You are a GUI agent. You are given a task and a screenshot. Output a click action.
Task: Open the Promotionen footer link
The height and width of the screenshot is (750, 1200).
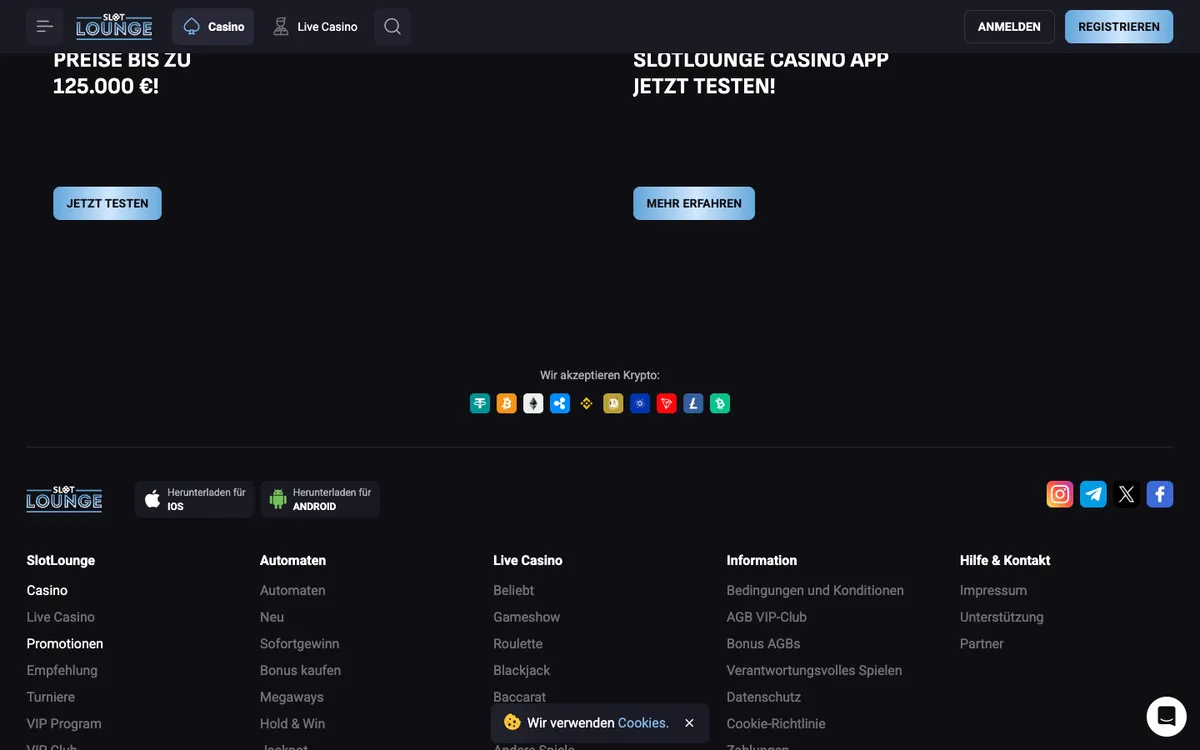pyautogui.click(x=65, y=644)
